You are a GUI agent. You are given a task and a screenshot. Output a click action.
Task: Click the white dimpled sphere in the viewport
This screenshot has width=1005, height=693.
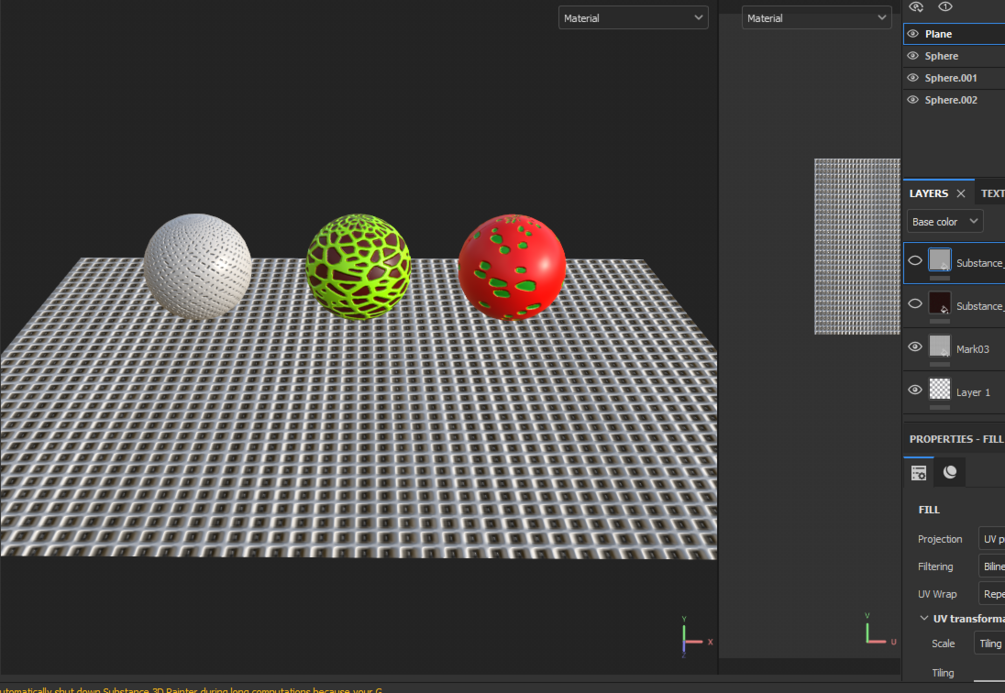coord(197,266)
